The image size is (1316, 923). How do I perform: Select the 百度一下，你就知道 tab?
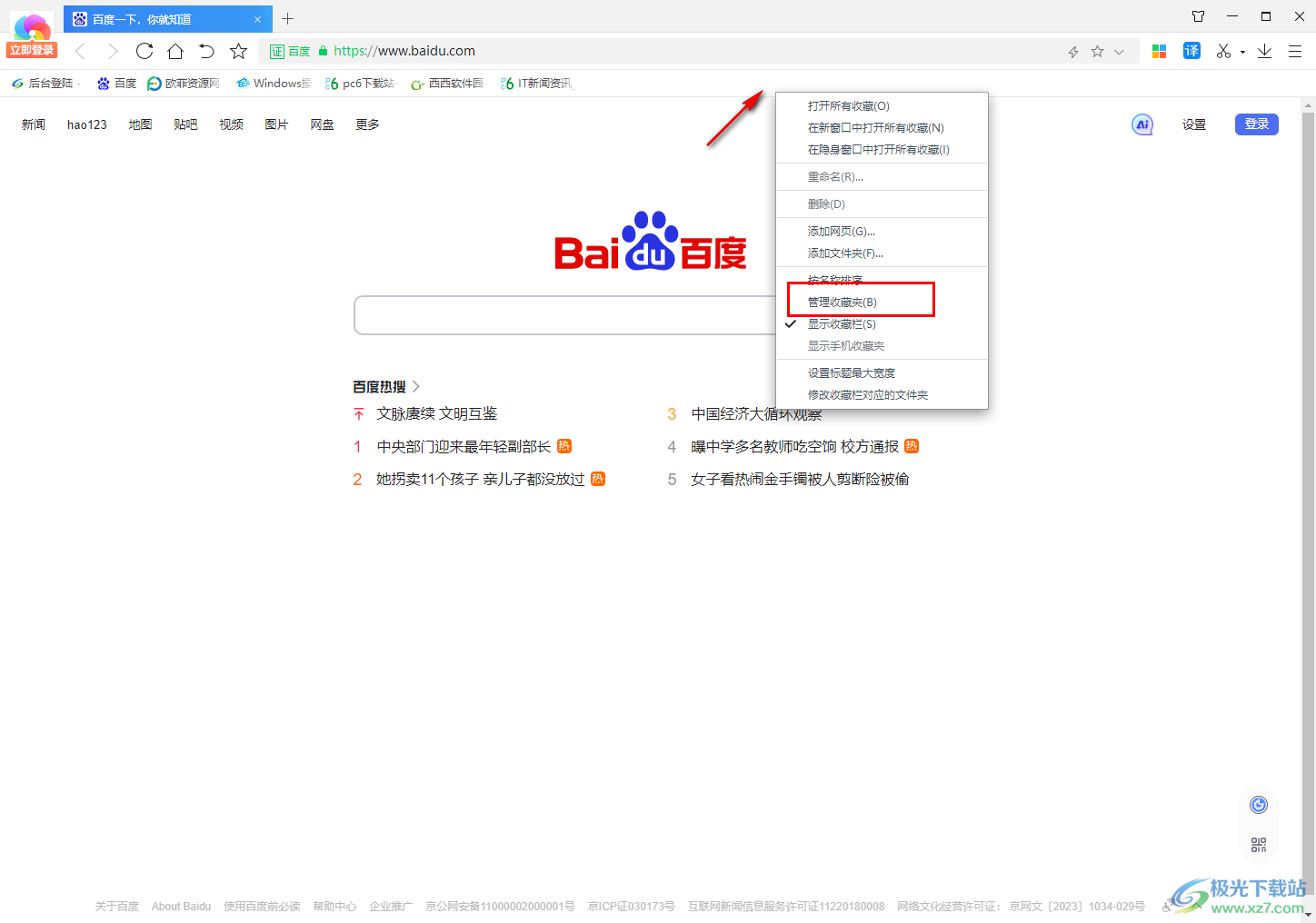pos(168,18)
